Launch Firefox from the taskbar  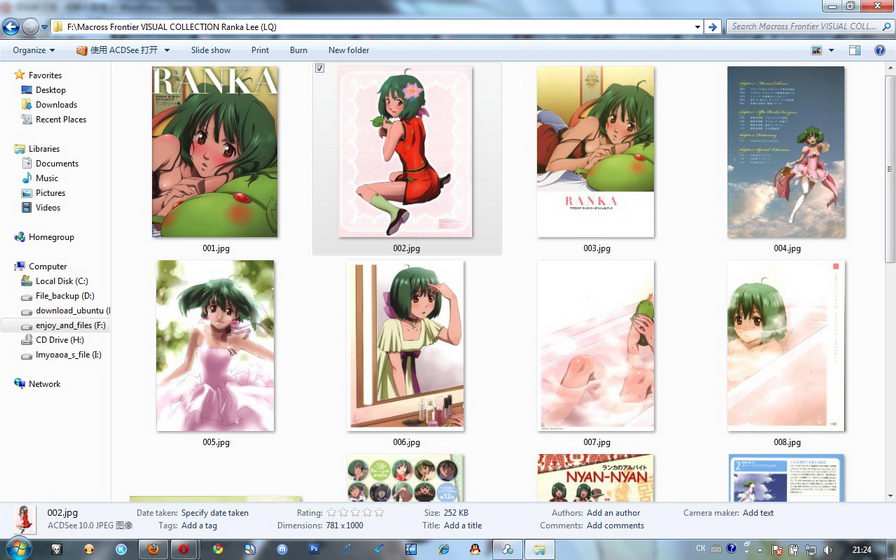tap(153, 550)
